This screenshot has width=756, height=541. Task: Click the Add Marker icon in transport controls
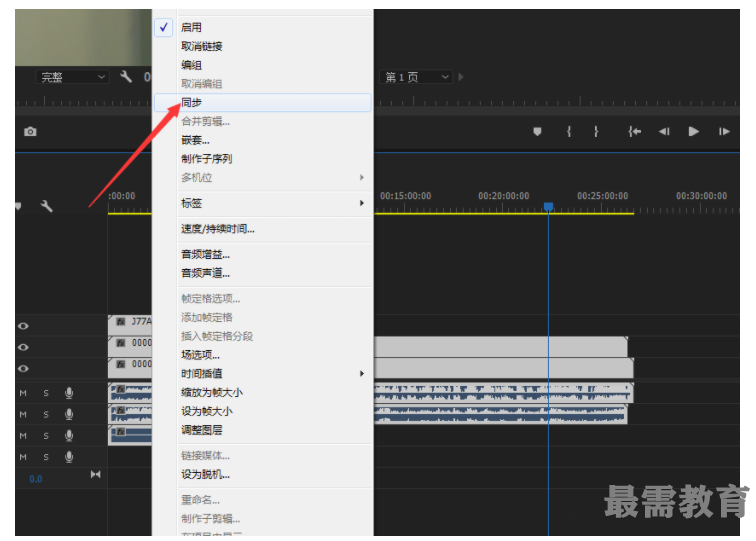click(537, 132)
